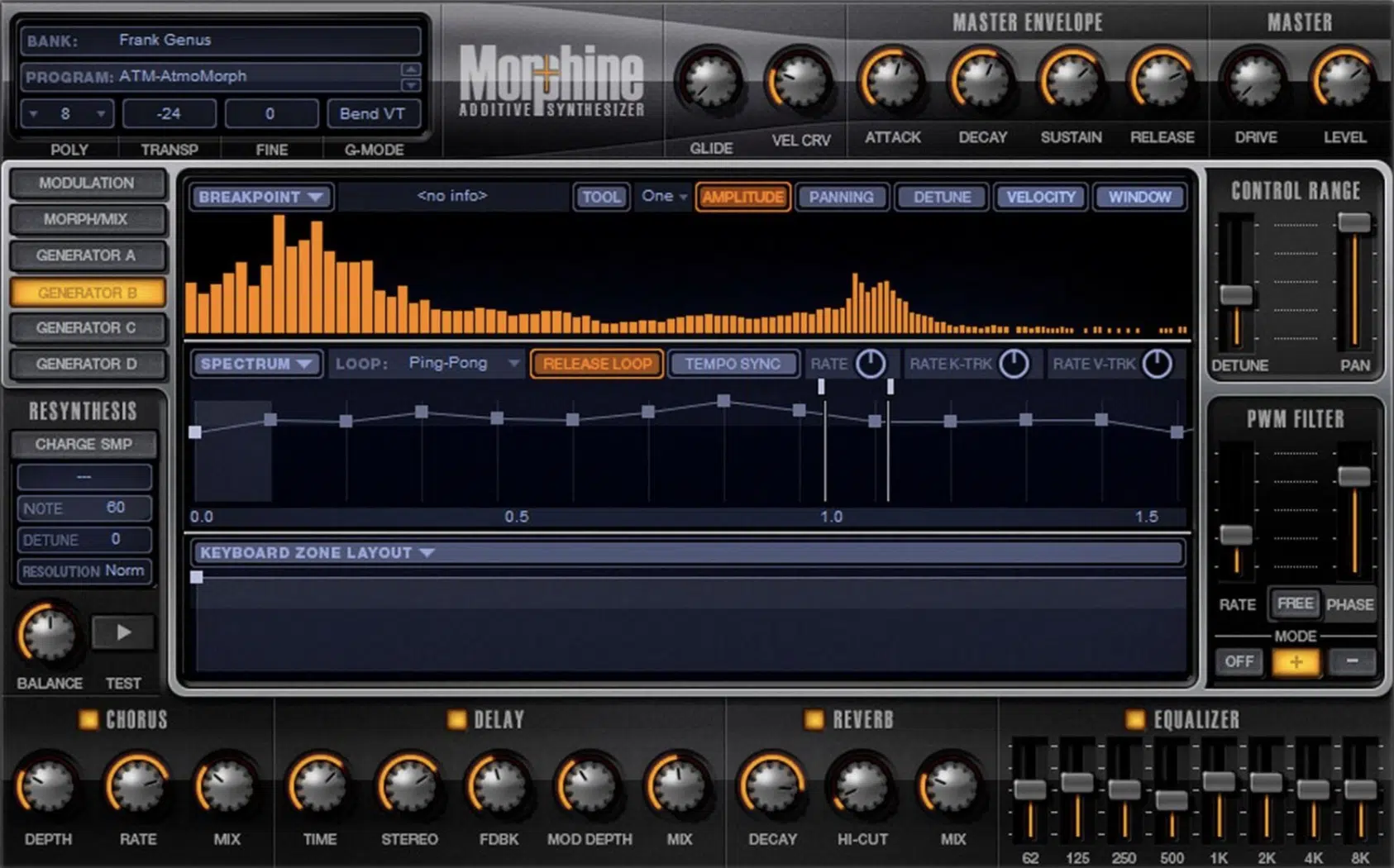Image resolution: width=1394 pixels, height=868 pixels.
Task: Open the Bend VT G-Mode selector
Action: tap(373, 113)
